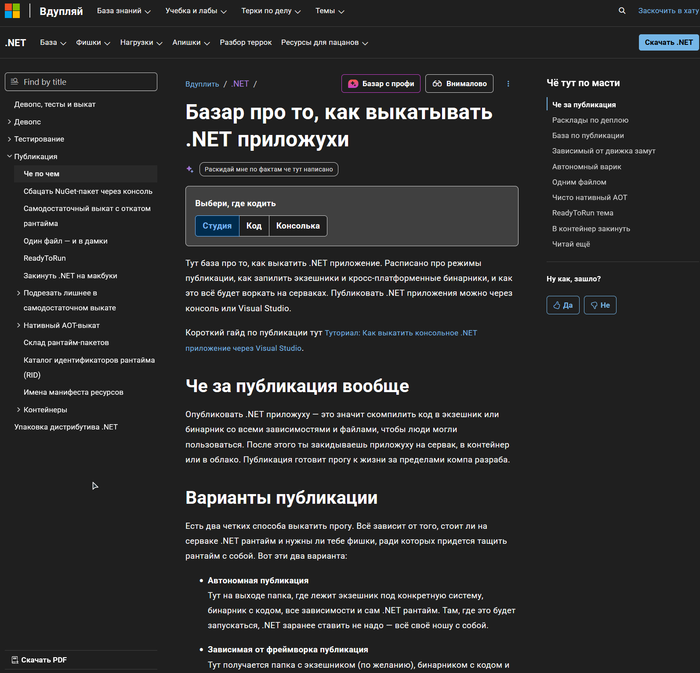Viewport: 700px width, 673px height.
Task: Open Упаковка дистрибутива .NET entry
Action: tap(66, 427)
